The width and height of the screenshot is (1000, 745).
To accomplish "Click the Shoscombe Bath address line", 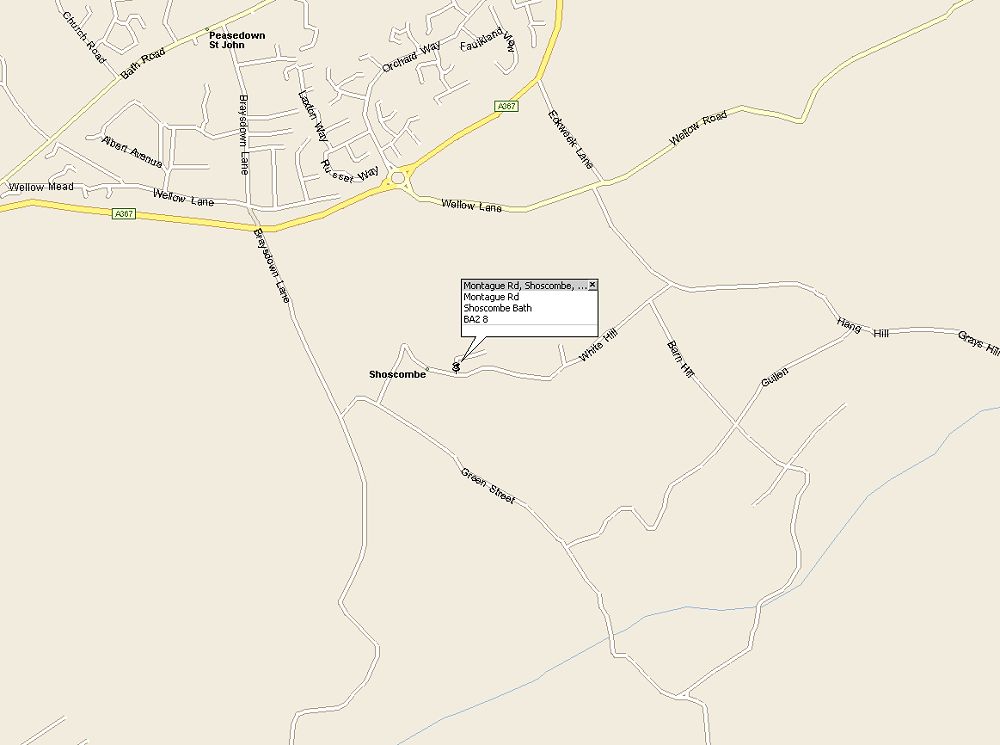I will pos(497,308).
